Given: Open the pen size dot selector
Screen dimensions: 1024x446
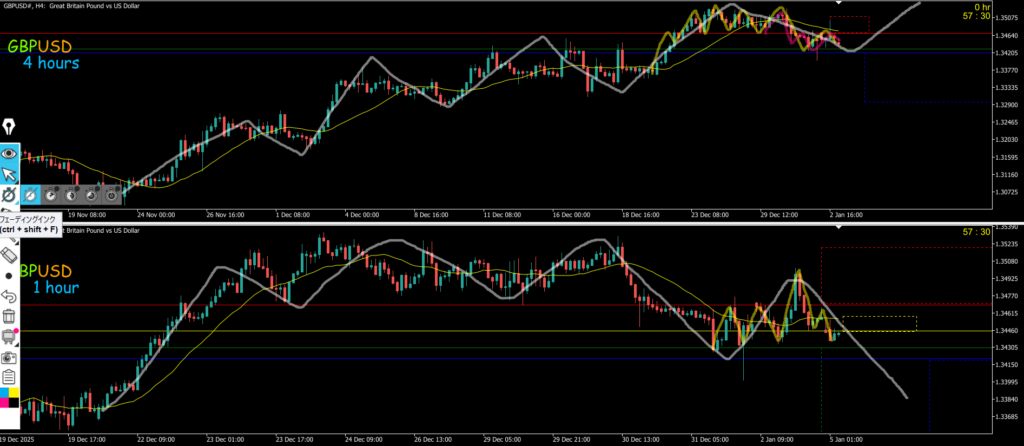Looking at the screenshot, I should pyautogui.click(x=10, y=274).
